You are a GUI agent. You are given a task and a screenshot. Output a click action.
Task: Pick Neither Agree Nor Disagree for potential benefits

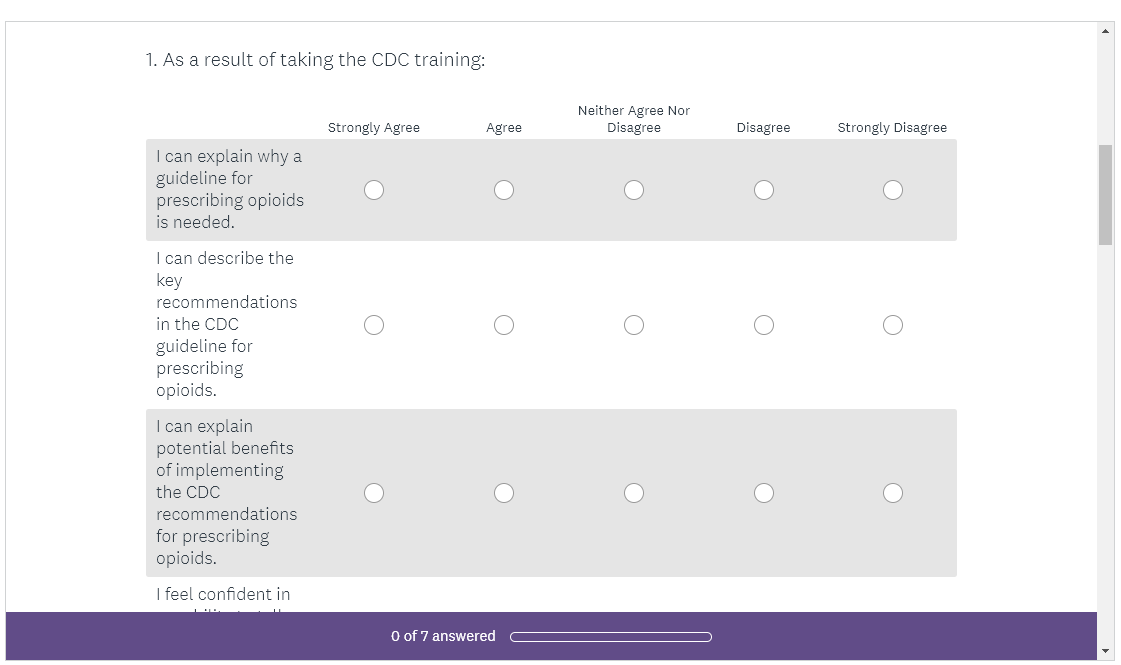pos(634,493)
